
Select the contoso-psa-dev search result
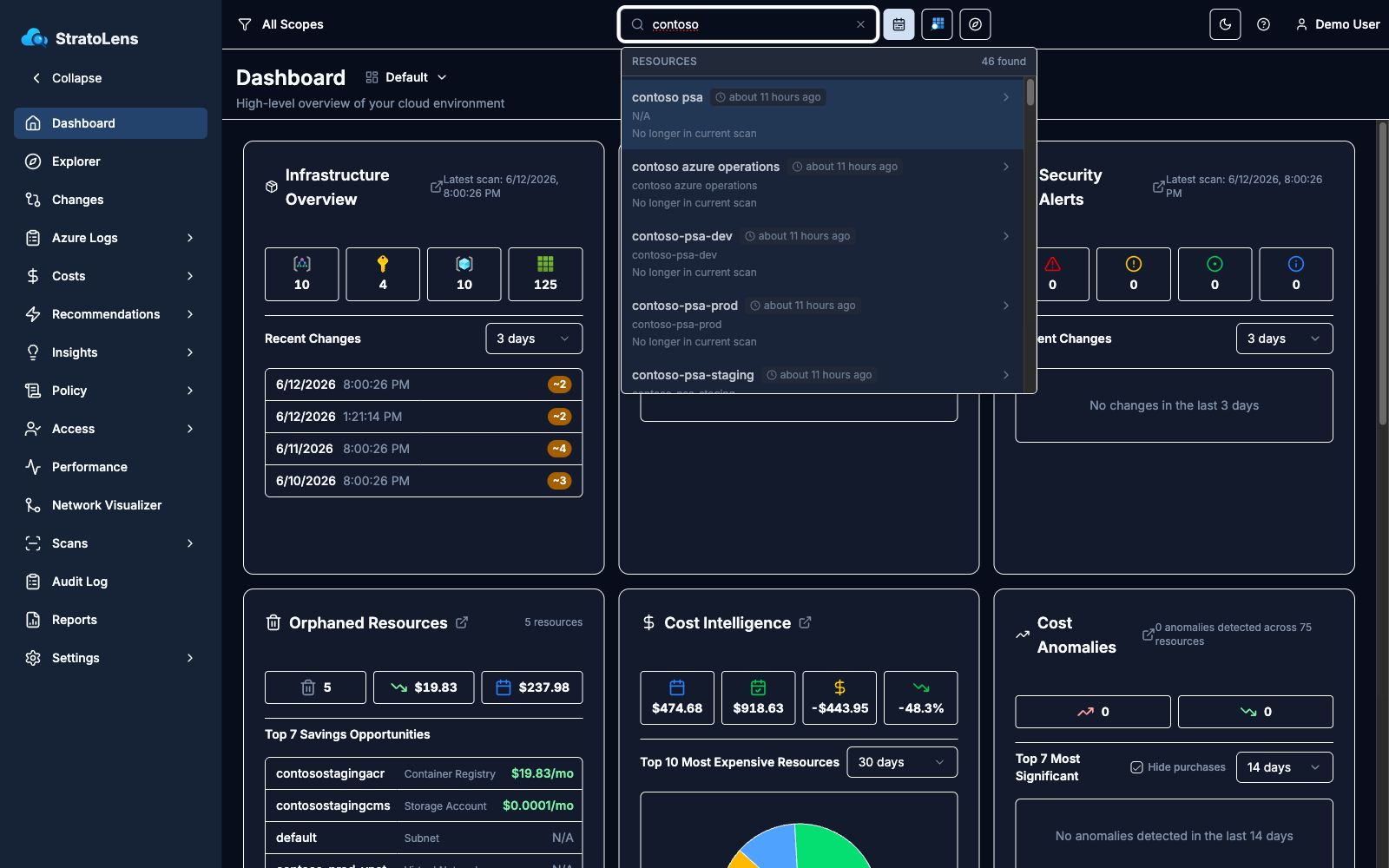(822, 253)
